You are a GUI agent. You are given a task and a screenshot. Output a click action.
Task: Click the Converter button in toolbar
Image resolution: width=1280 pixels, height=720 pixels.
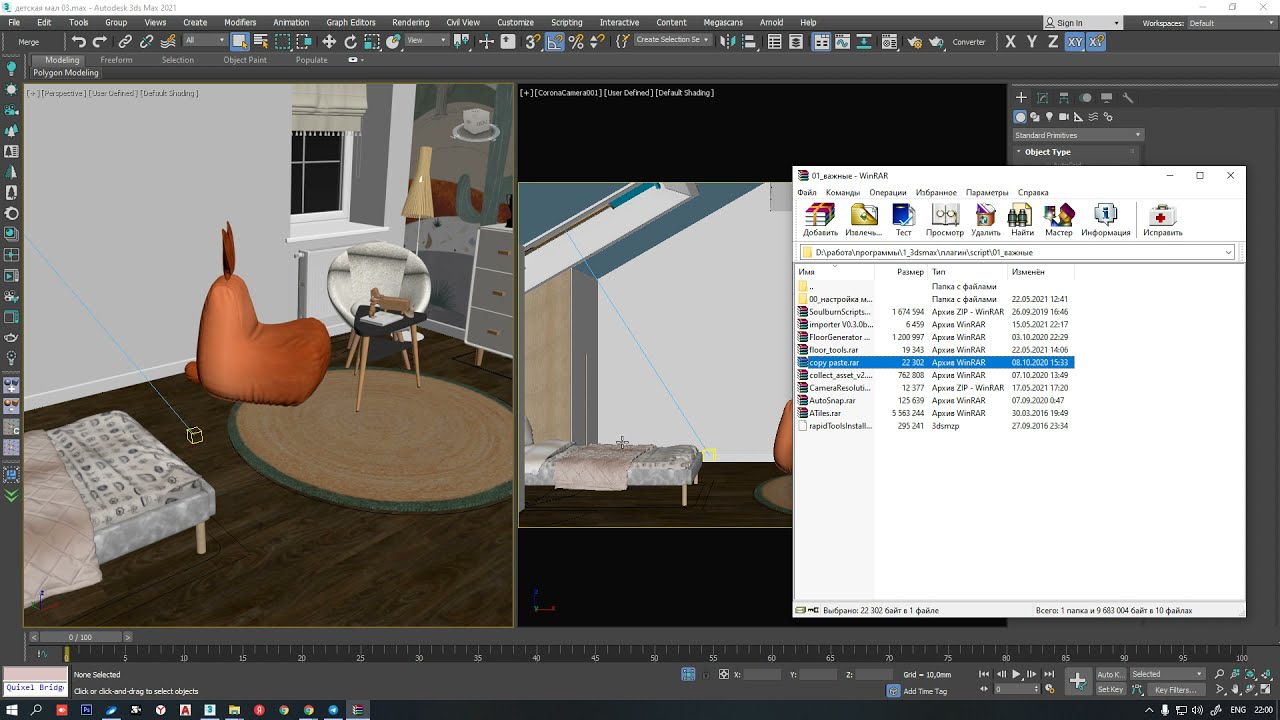pyautogui.click(x=969, y=42)
